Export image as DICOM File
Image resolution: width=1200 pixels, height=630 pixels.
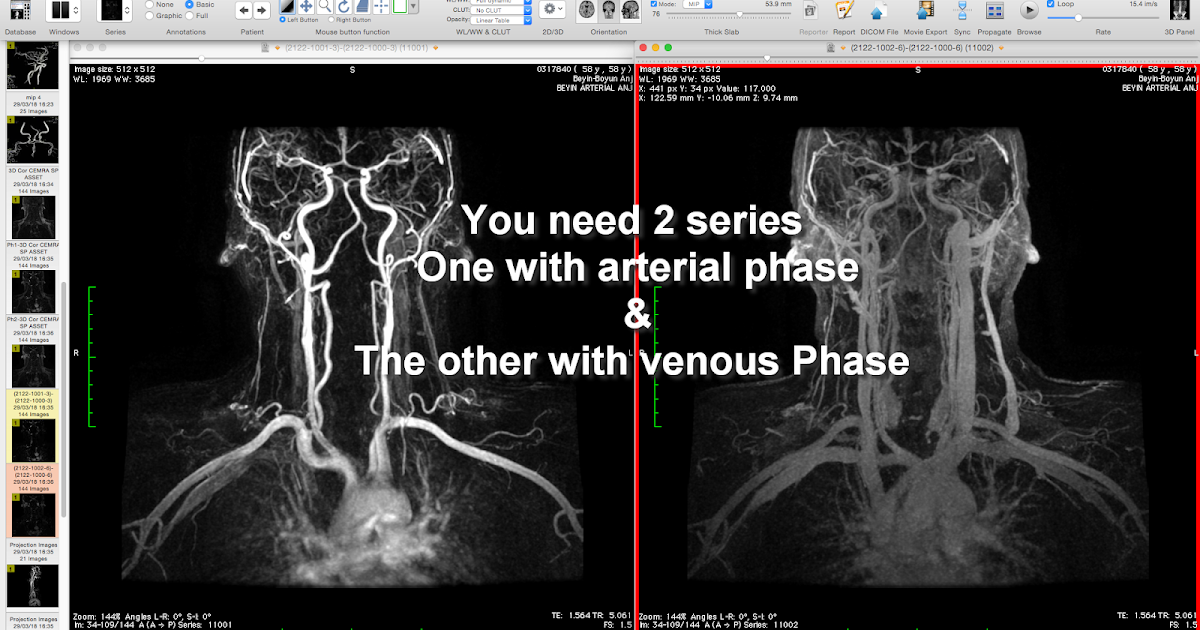pos(877,12)
